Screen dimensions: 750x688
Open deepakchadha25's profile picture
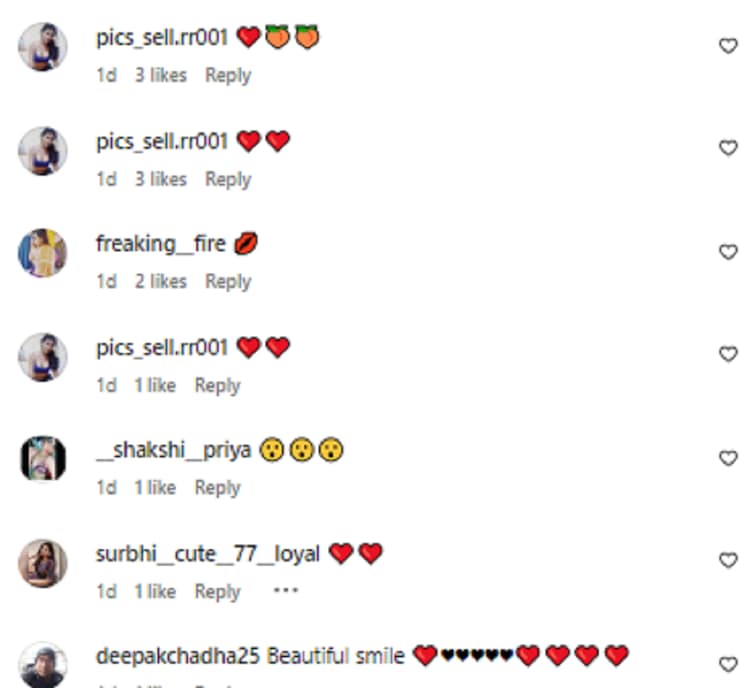[43, 665]
